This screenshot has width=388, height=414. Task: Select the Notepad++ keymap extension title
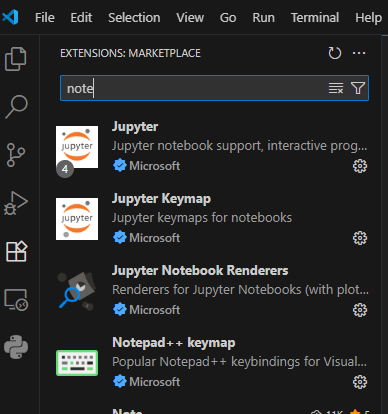pos(174,343)
